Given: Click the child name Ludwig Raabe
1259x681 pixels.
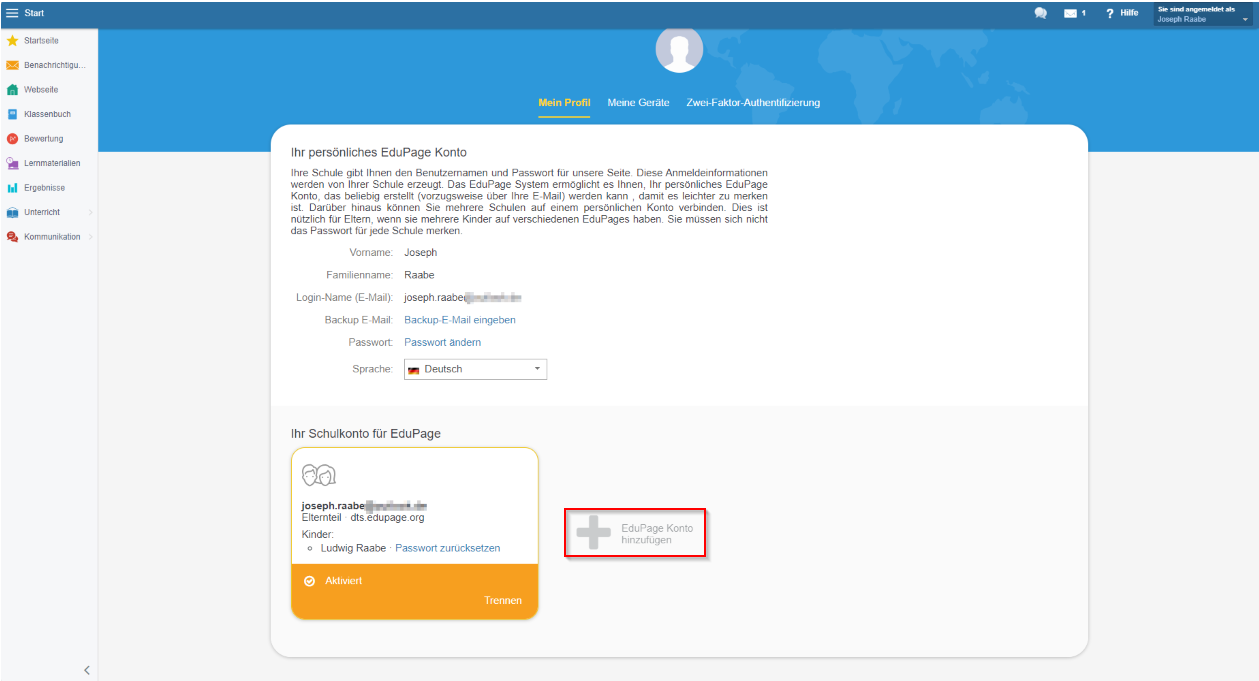Looking at the screenshot, I should (x=353, y=548).
